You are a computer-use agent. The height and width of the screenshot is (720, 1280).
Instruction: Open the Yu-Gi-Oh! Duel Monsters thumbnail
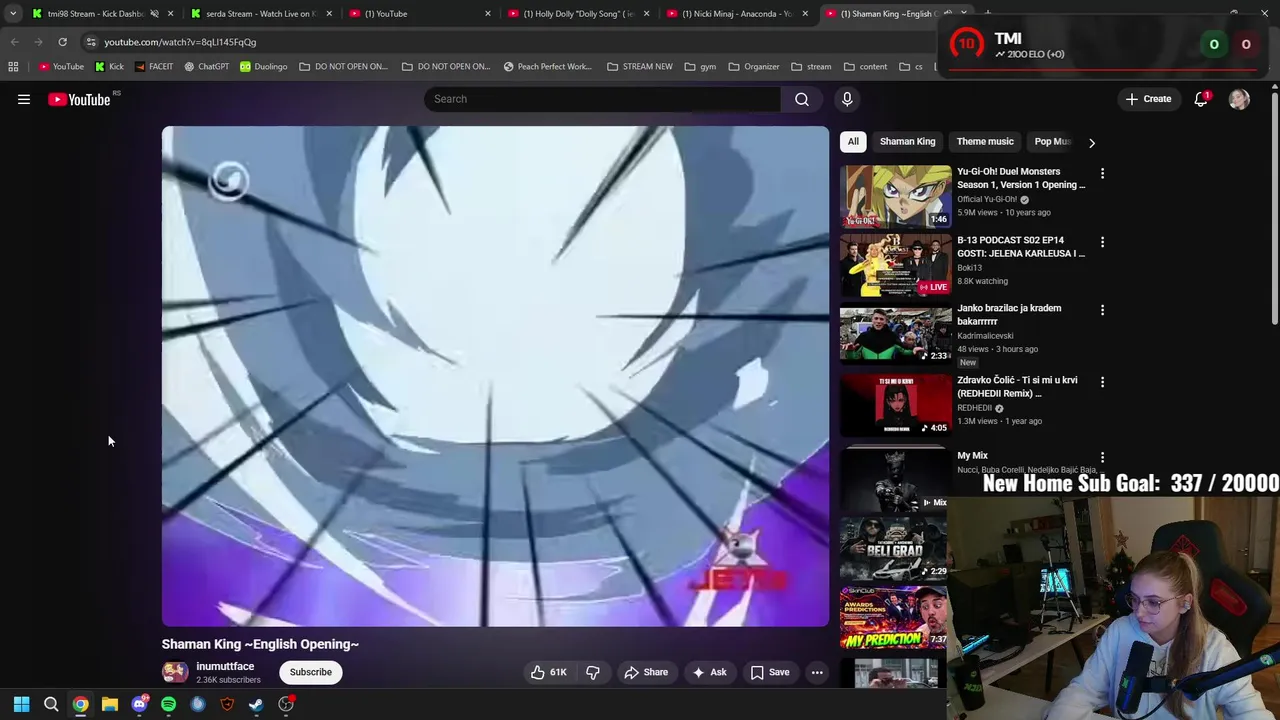point(895,196)
